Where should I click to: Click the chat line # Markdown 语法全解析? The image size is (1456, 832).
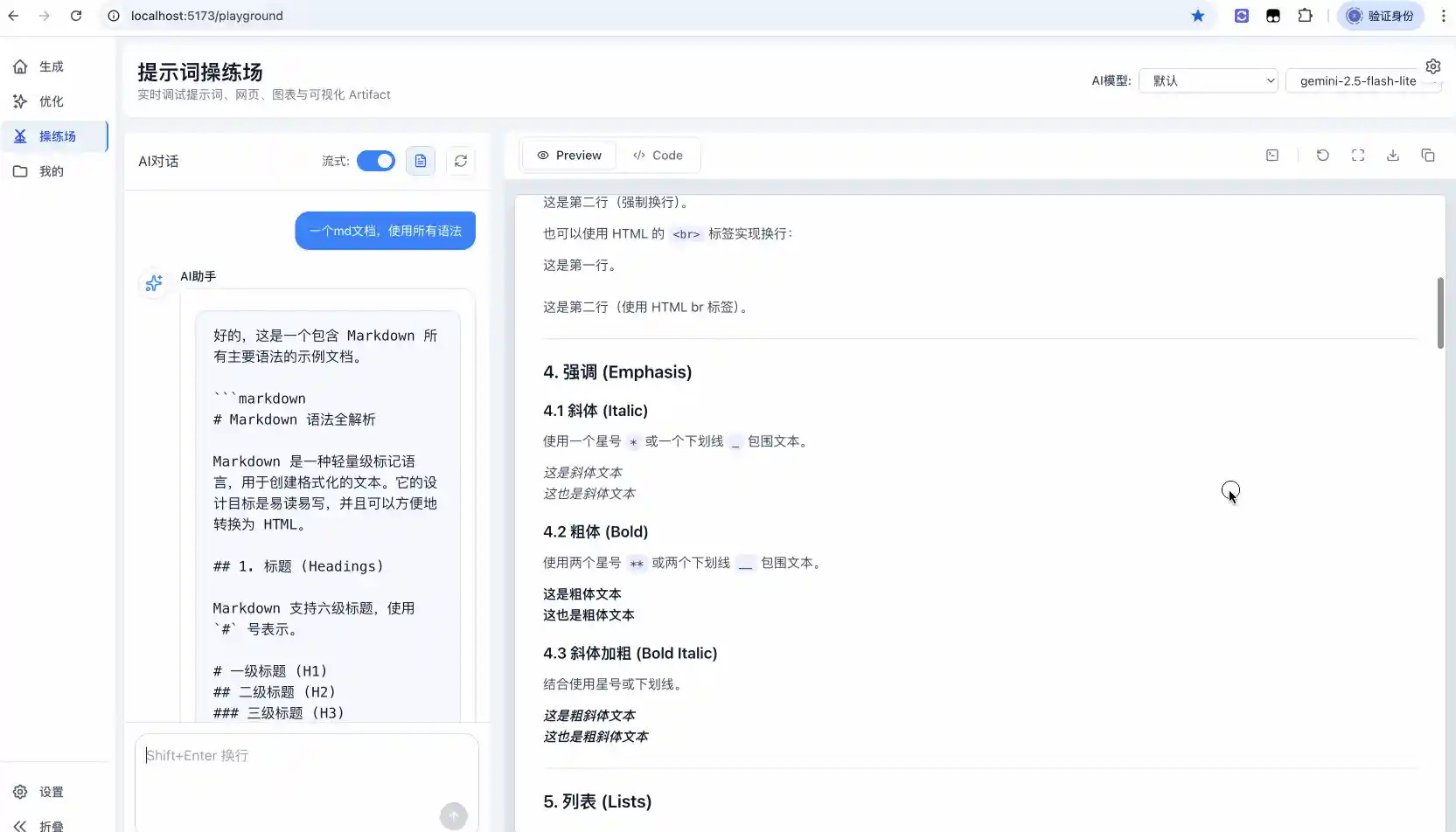click(x=295, y=419)
